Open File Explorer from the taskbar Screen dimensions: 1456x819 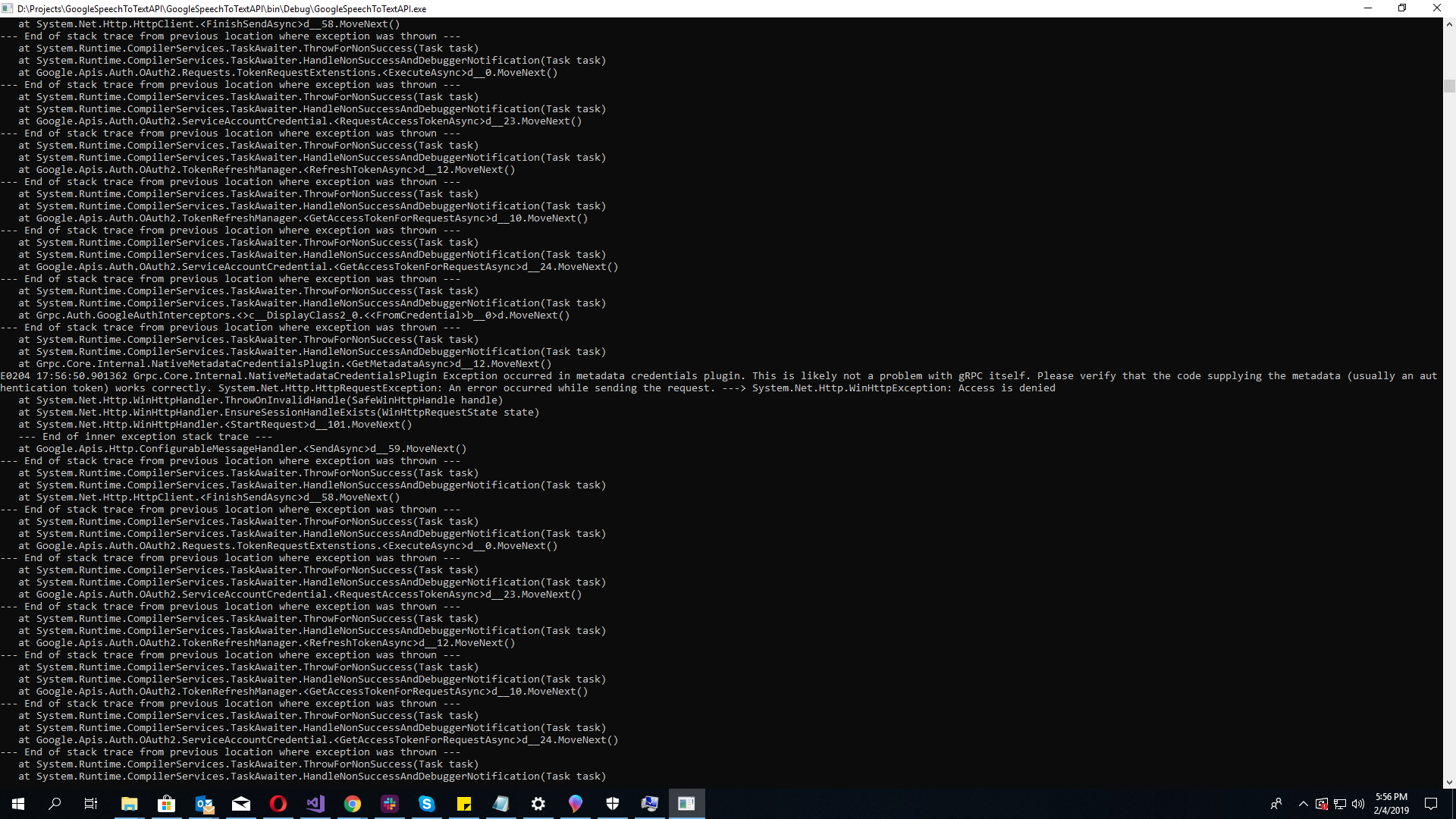tap(129, 804)
